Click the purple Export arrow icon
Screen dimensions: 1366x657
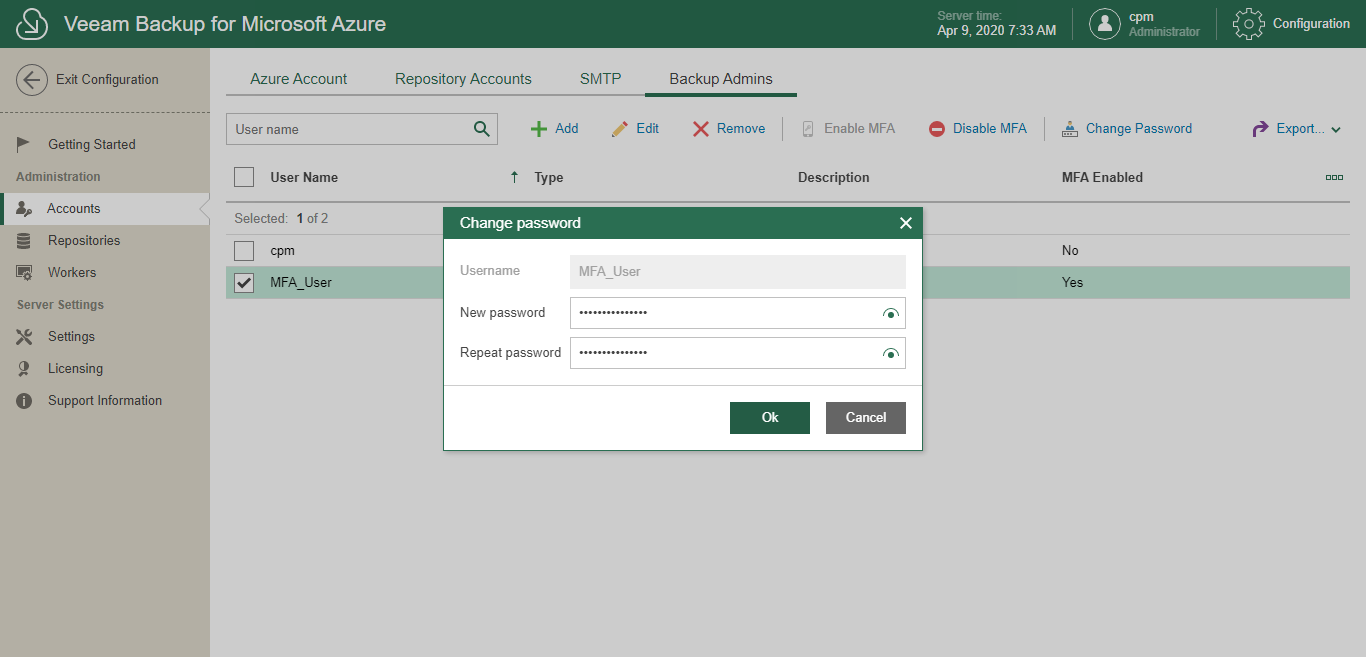tap(1260, 129)
